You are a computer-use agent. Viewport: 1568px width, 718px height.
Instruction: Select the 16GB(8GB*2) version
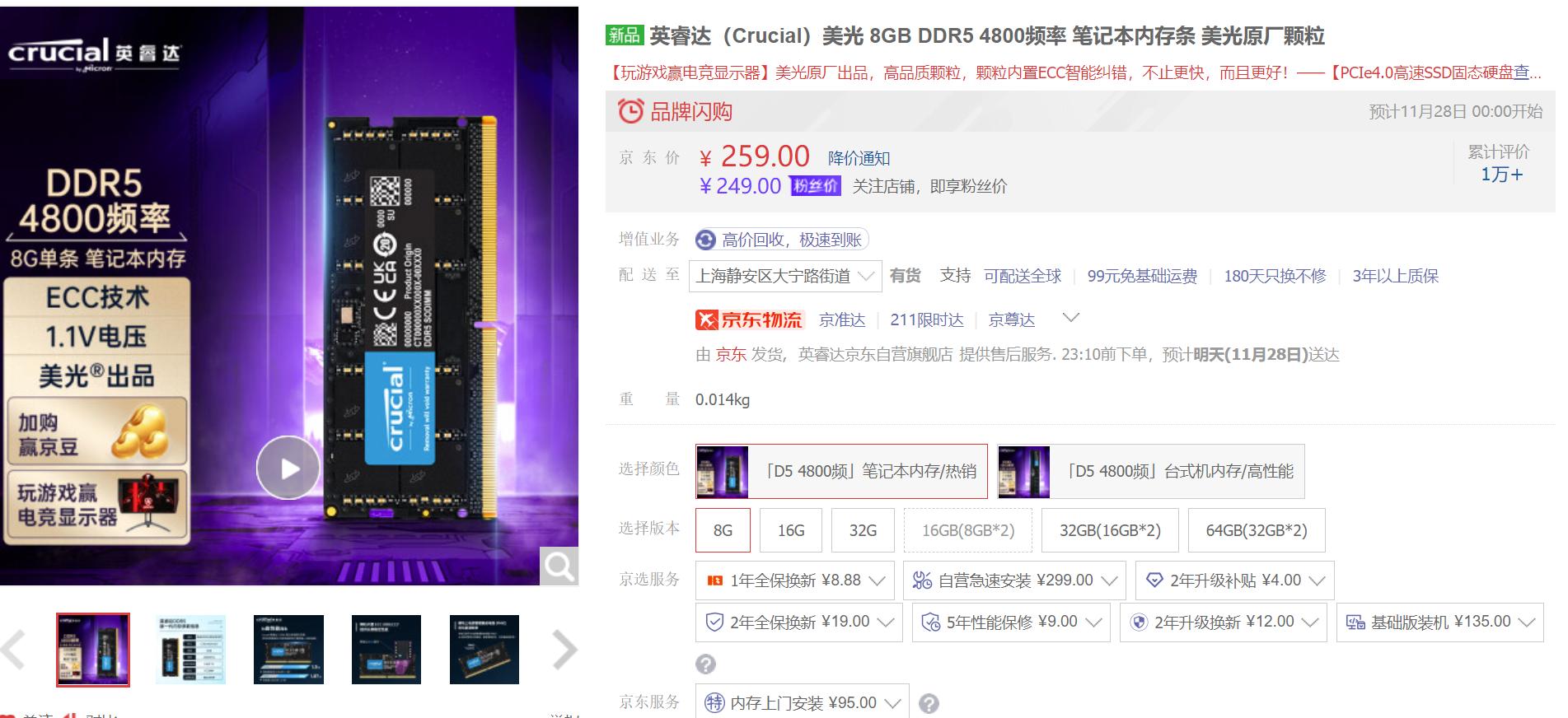tap(968, 530)
